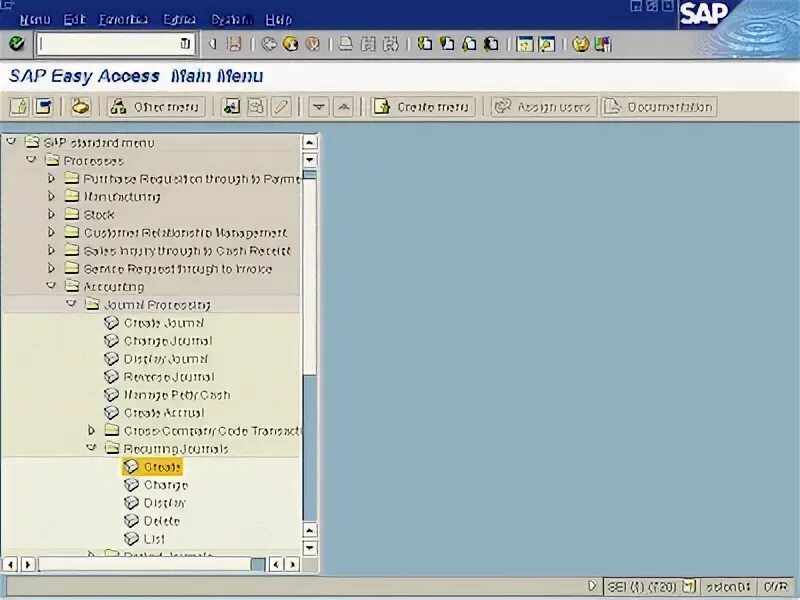Image resolution: width=800 pixels, height=600 pixels.
Task: Click the red Cancel icon
Action: [x=312, y=44]
